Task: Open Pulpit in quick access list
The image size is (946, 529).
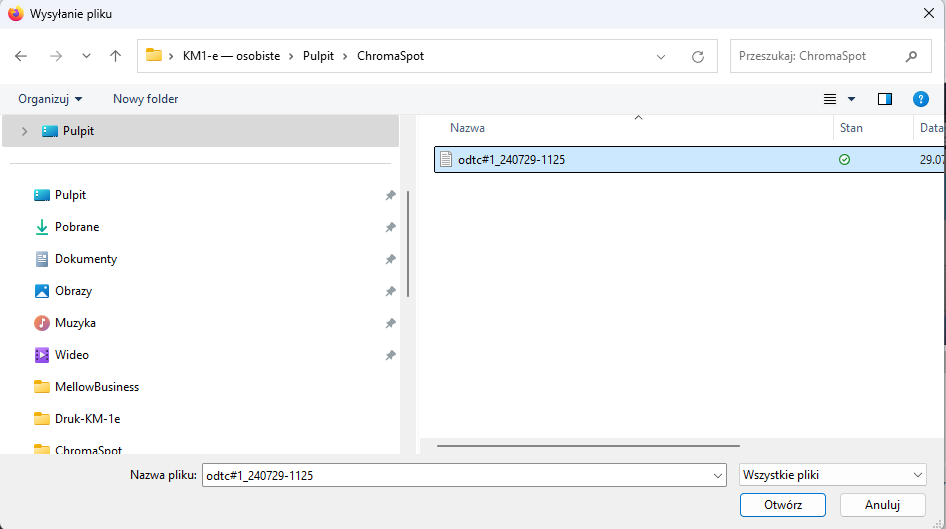Action: coord(71,195)
